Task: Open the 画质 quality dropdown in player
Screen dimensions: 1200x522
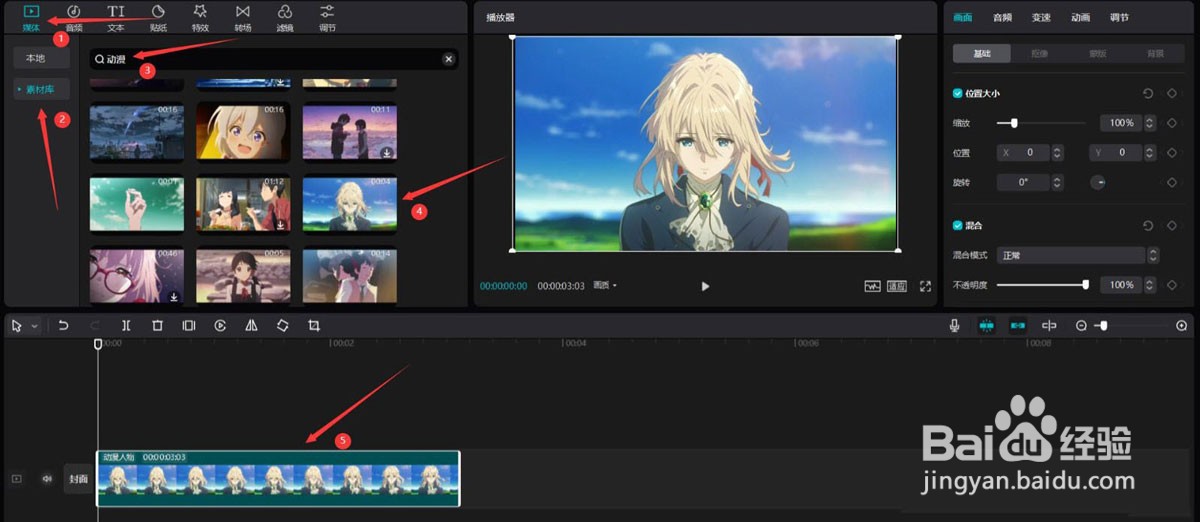Action: [x=605, y=286]
